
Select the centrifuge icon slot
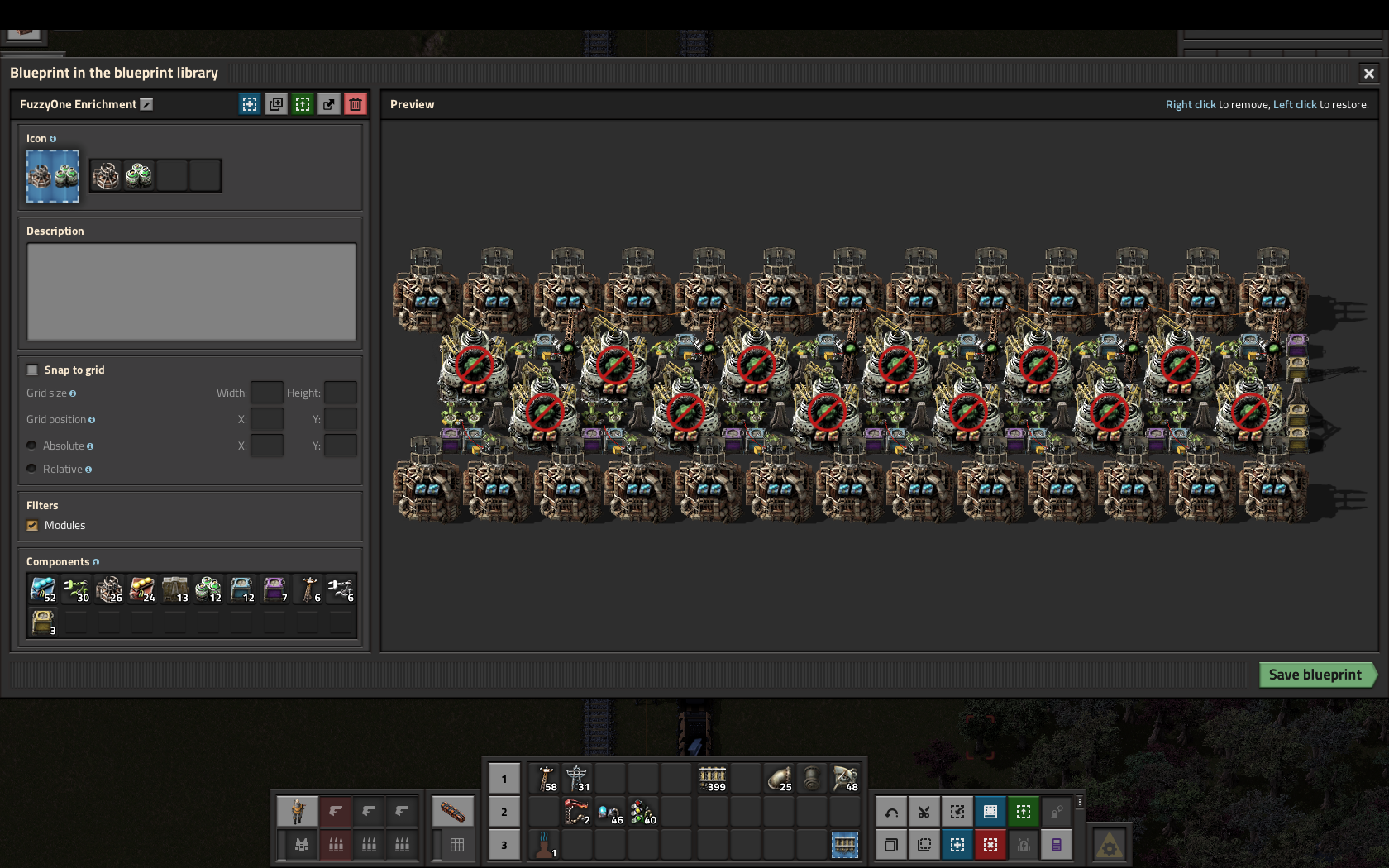pyautogui.click(x=106, y=175)
